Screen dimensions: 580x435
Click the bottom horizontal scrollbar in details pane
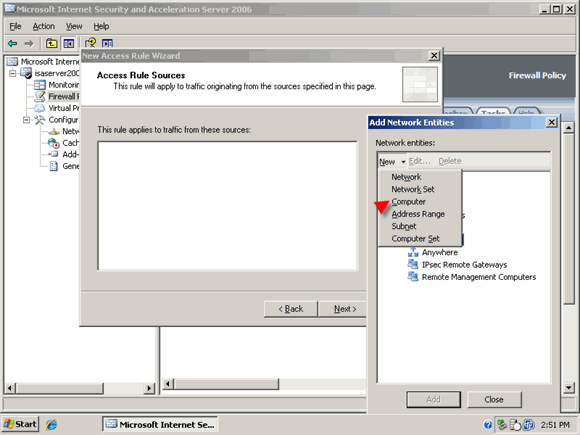point(264,384)
